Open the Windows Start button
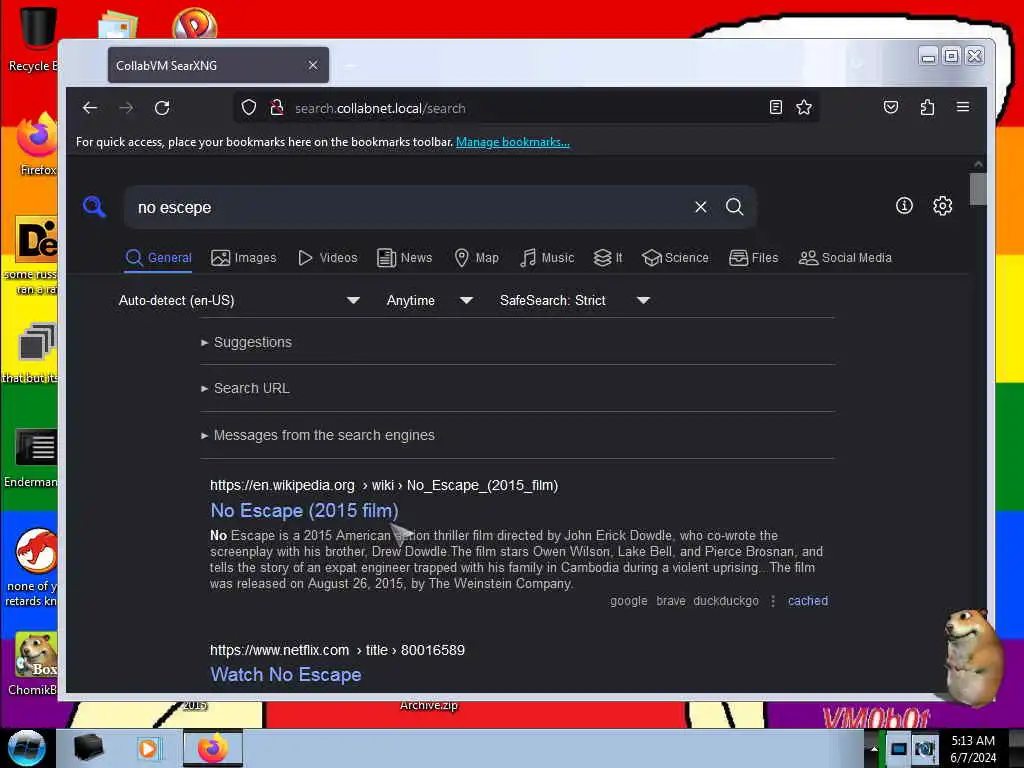 [26, 748]
